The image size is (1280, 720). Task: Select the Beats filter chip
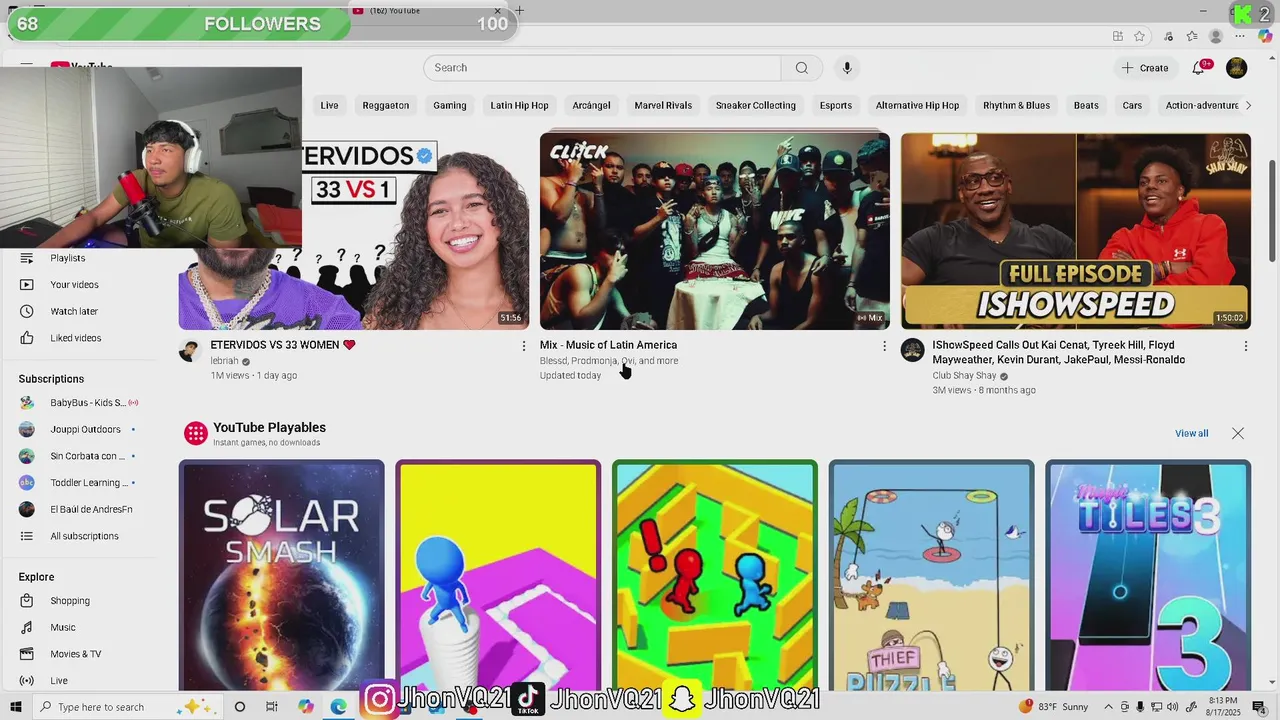[x=1086, y=105]
